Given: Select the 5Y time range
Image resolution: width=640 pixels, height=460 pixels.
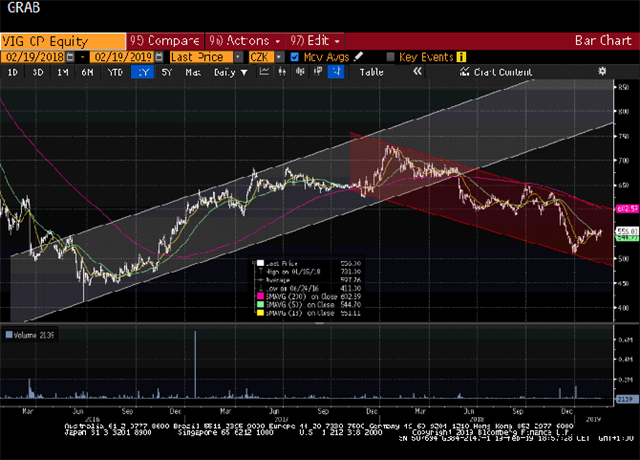Looking at the screenshot, I should [x=165, y=72].
